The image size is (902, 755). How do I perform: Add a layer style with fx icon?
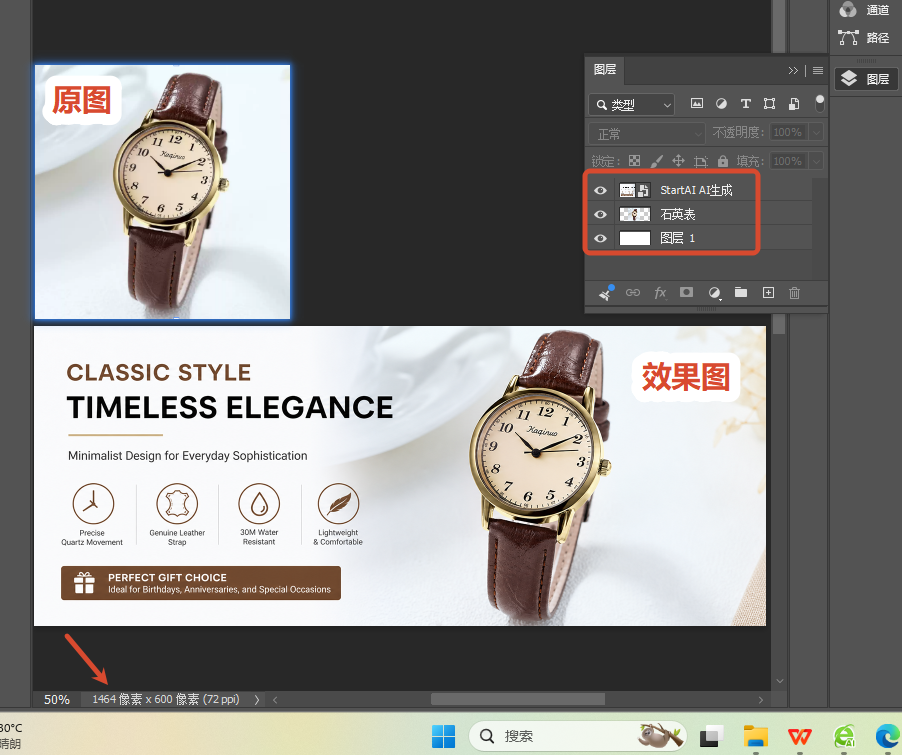pyautogui.click(x=660, y=293)
